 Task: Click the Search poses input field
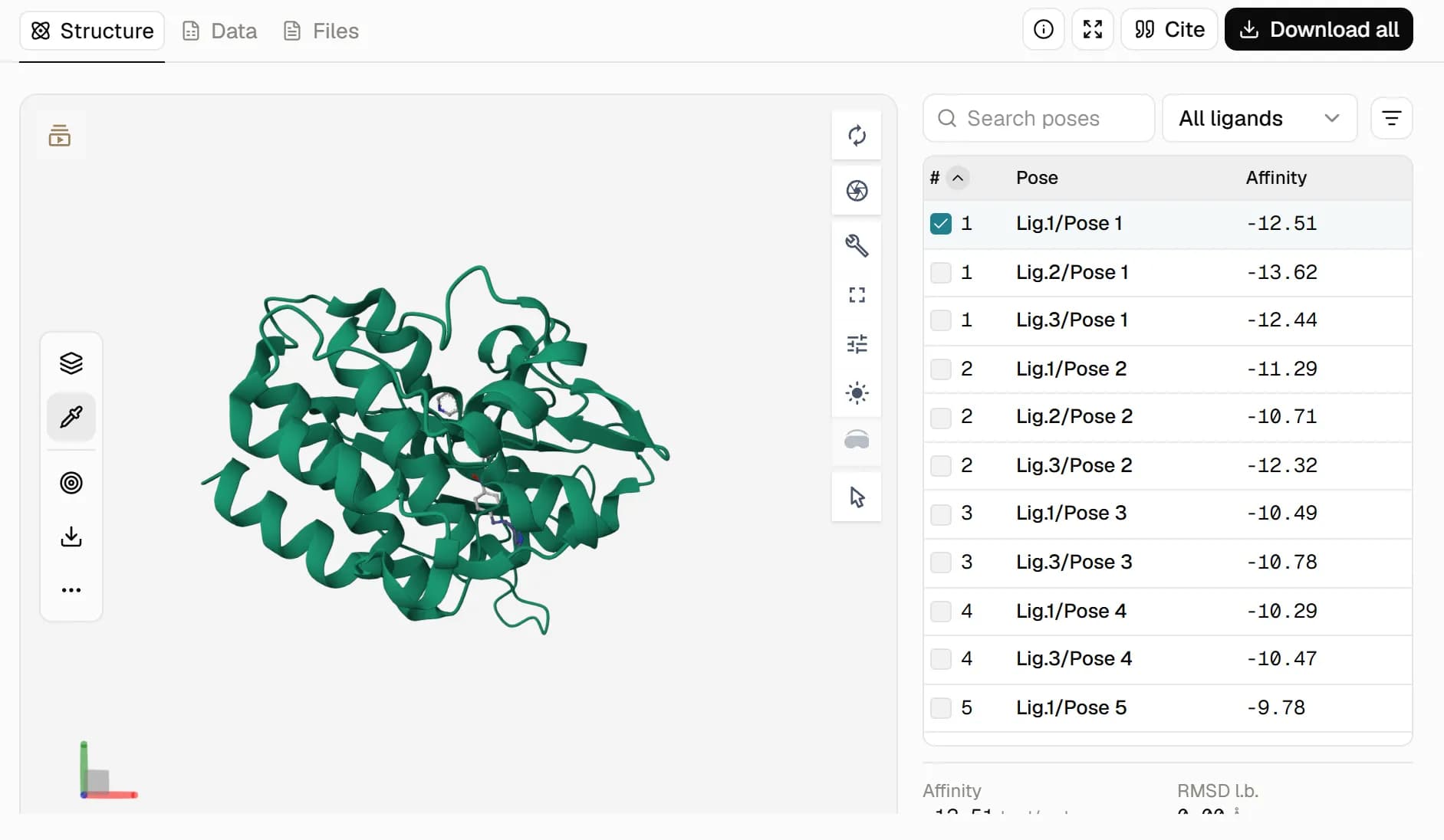1038,118
